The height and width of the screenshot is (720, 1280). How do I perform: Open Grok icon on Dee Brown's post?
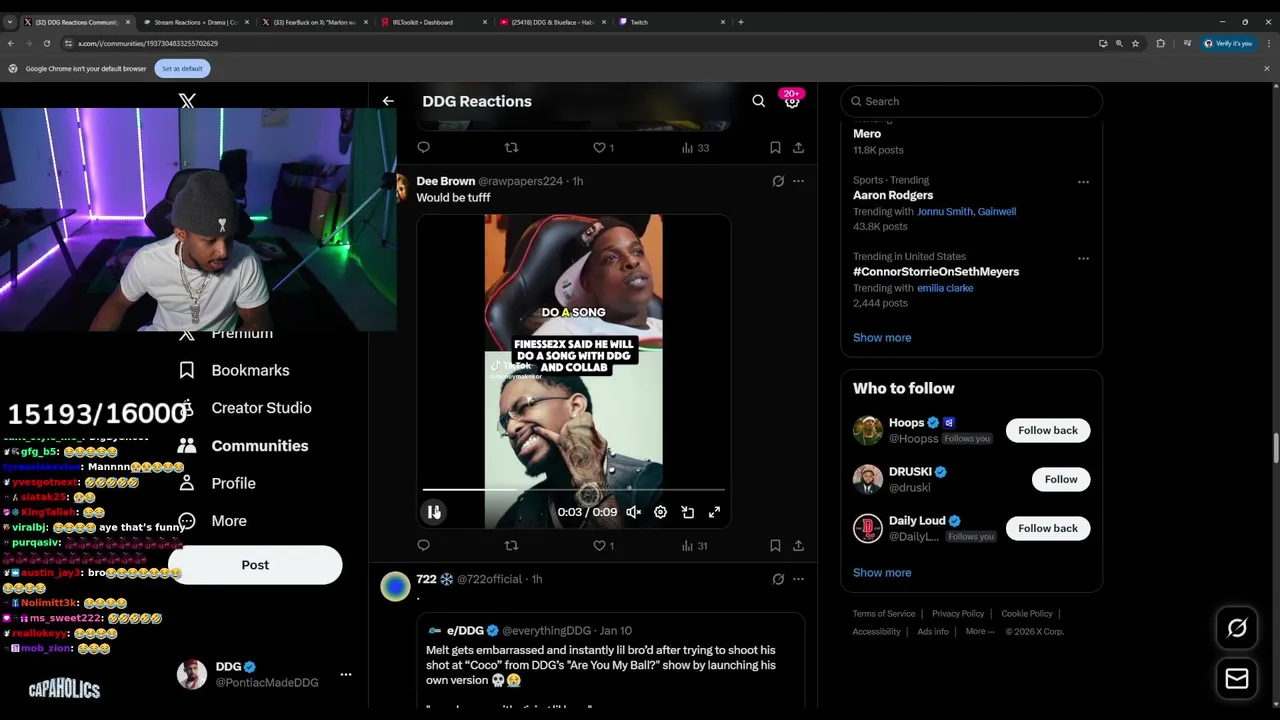pyautogui.click(x=778, y=181)
